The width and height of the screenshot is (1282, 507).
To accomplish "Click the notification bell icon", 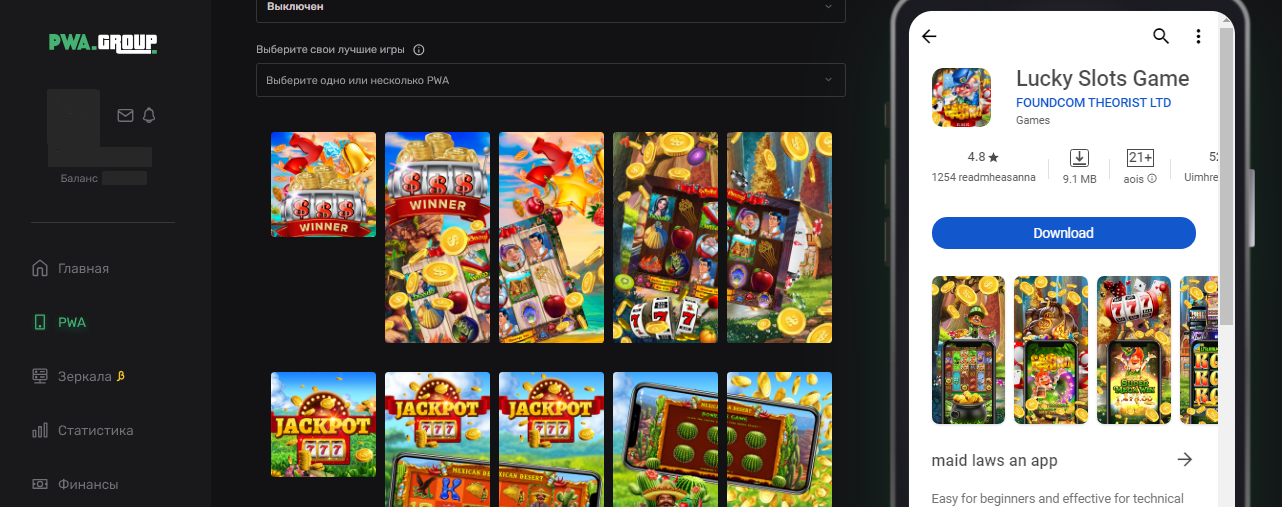I will 149,115.
